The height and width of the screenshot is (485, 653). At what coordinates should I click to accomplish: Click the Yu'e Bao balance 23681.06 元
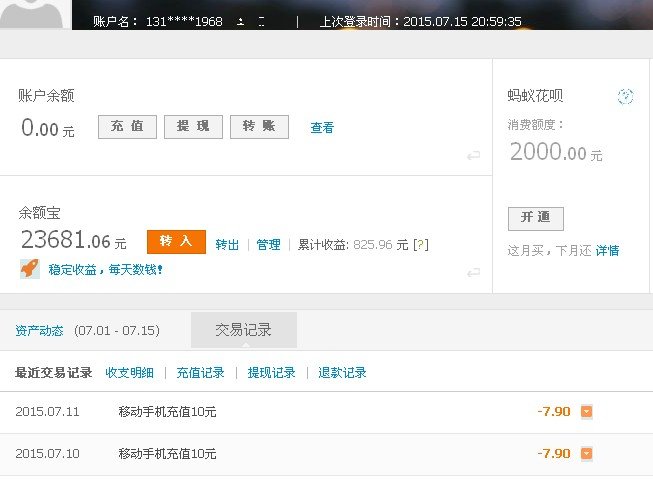click(x=74, y=240)
